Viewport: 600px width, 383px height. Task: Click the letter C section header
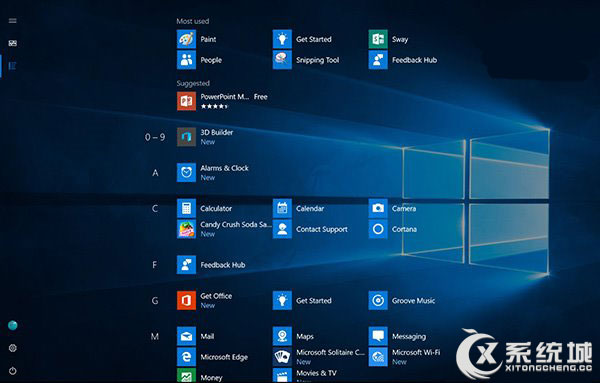click(155, 209)
